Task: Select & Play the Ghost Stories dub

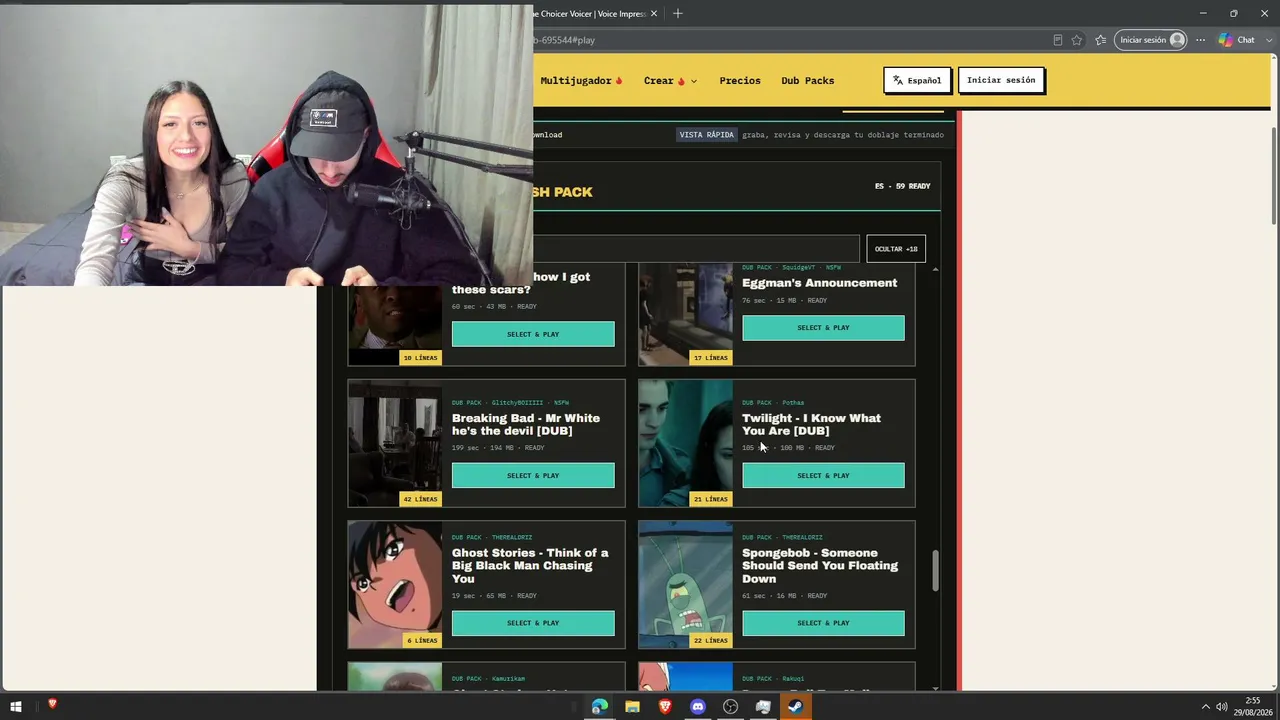Action: (x=533, y=623)
